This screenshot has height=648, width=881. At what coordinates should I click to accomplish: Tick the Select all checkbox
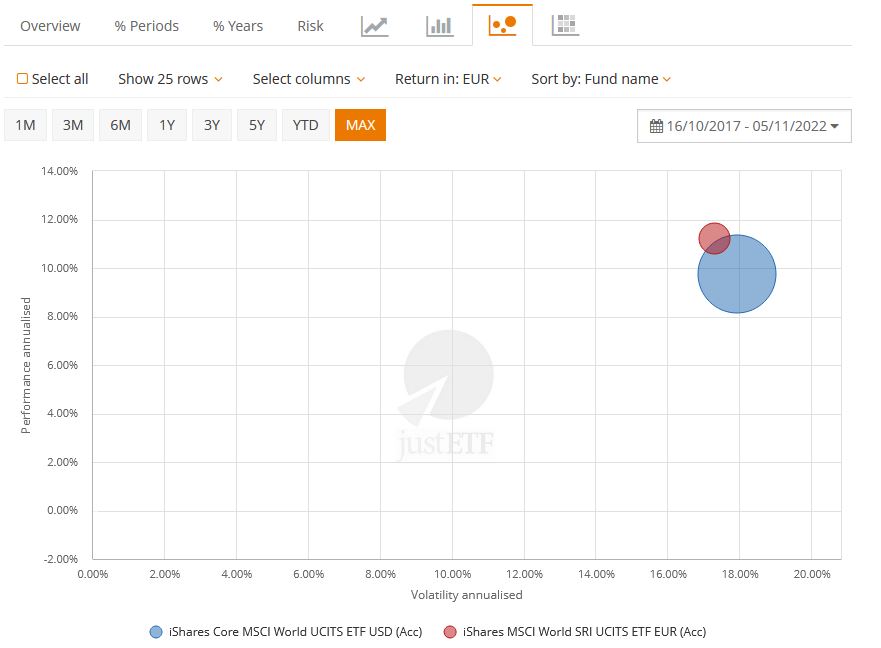coord(22,79)
